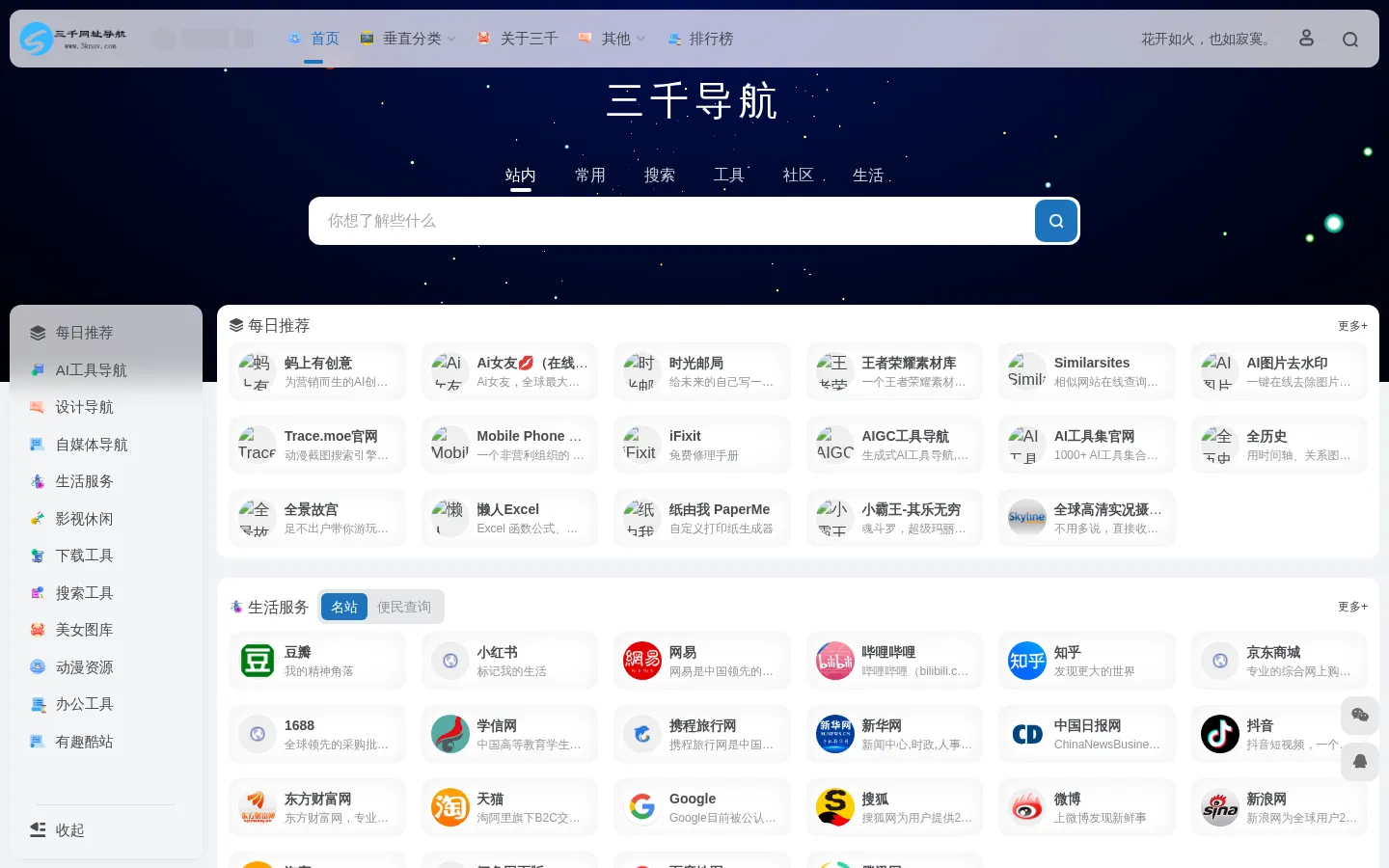Open the iFixit card

click(702, 445)
